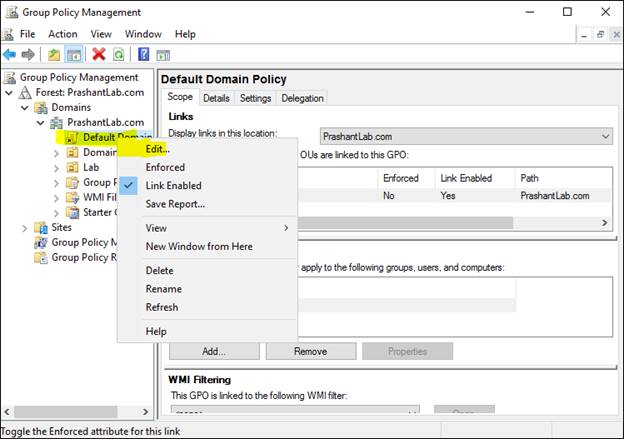Viewport: 624px width, 439px height.
Task: Expand the Lab organizational unit node
Action: (56, 168)
